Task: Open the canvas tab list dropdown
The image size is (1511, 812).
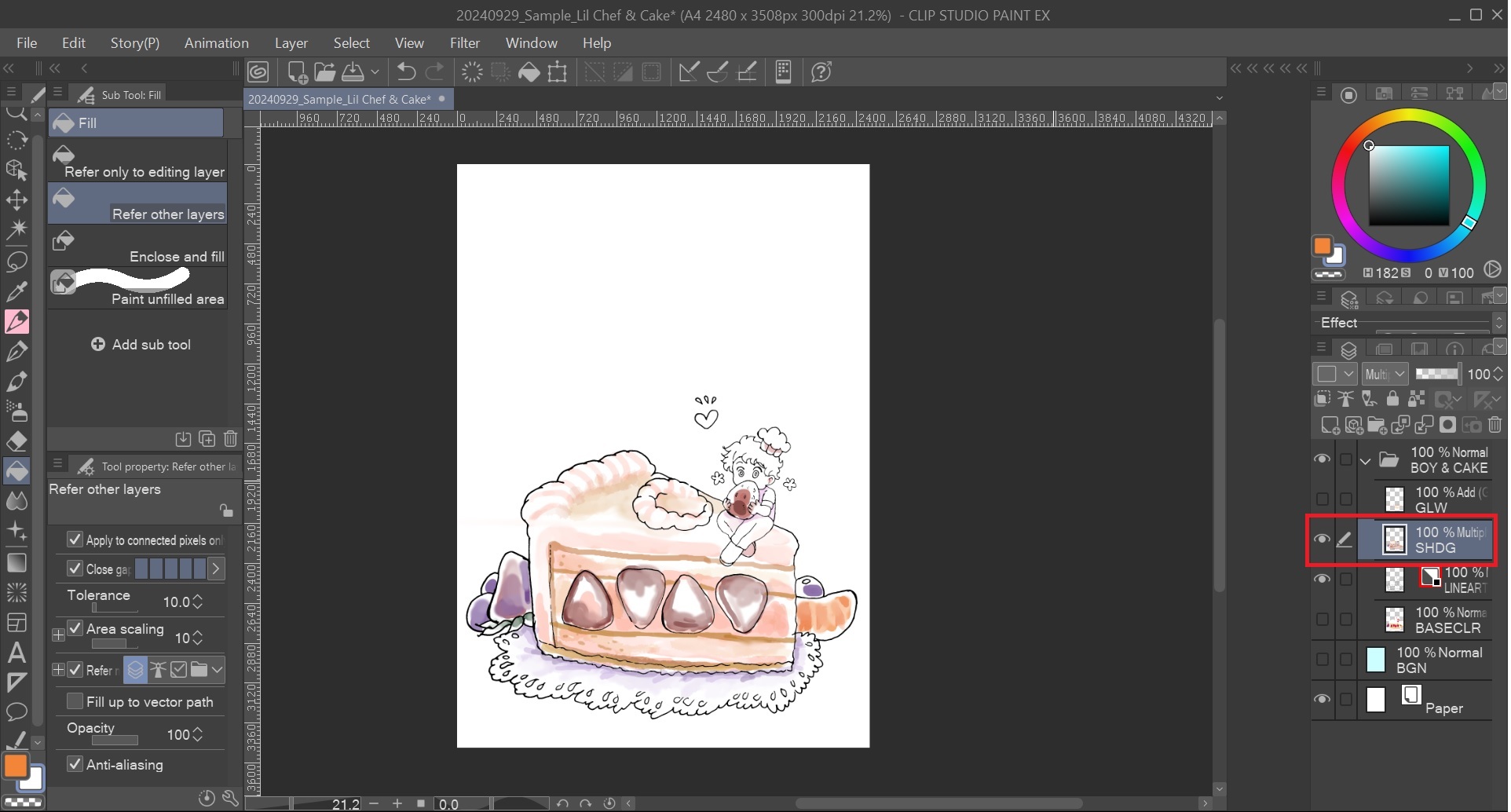Action: 1220,99
